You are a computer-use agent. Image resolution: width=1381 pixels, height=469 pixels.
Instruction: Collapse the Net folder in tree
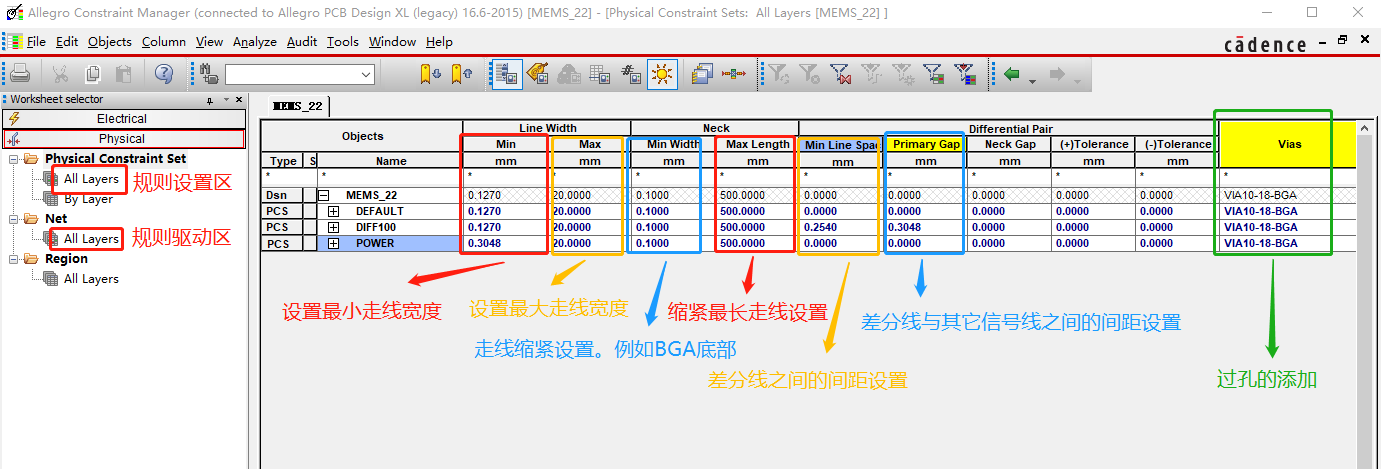point(13,219)
